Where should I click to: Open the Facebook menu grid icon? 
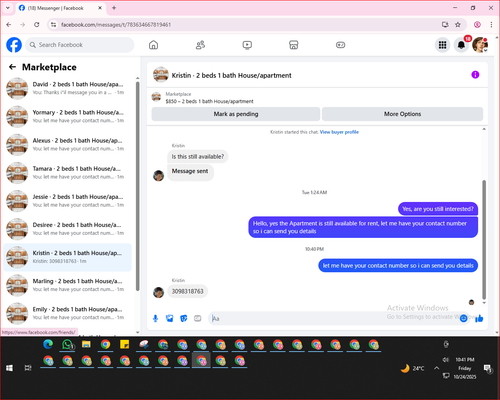tap(442, 45)
